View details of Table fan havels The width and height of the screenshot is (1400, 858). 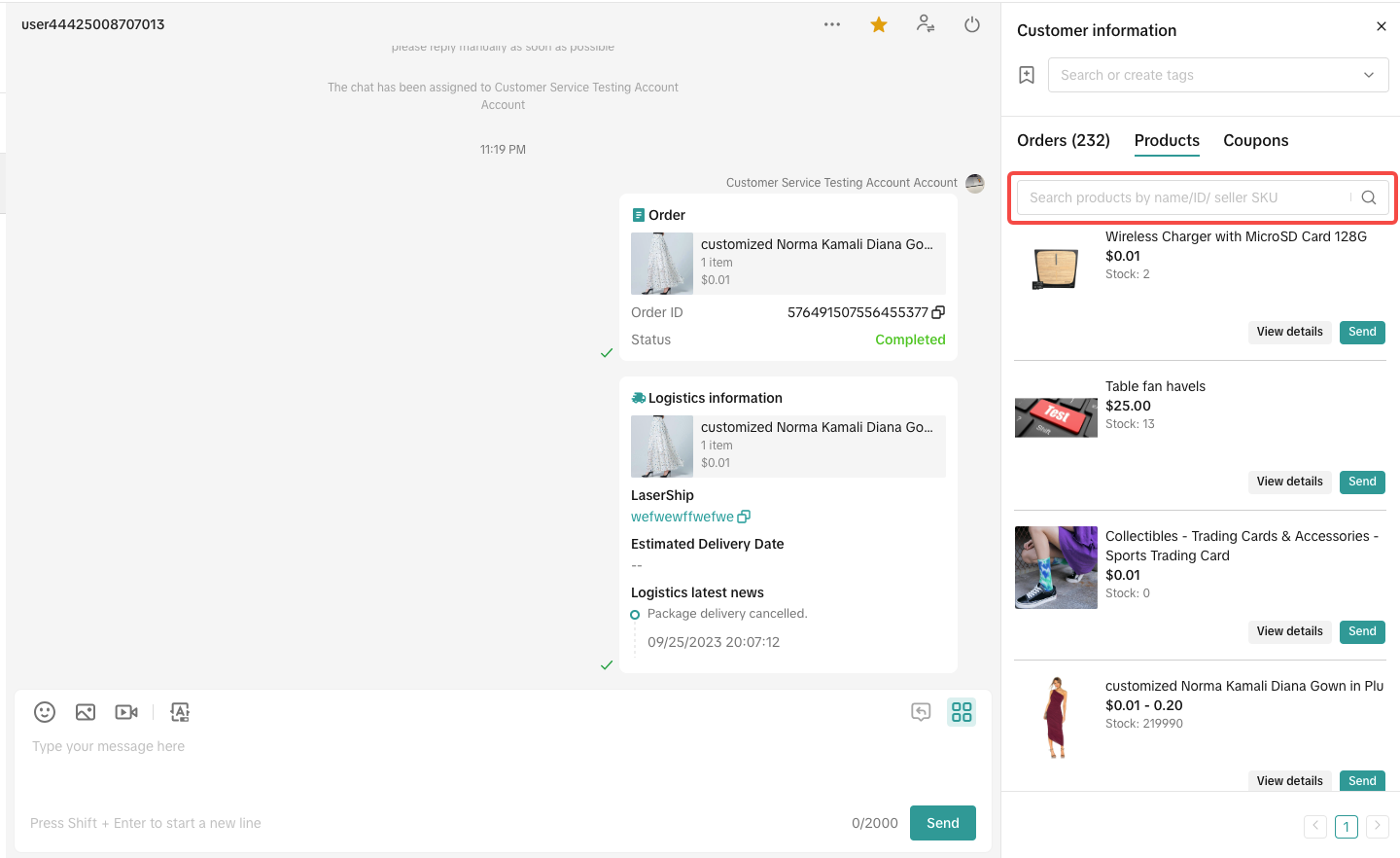1289,482
